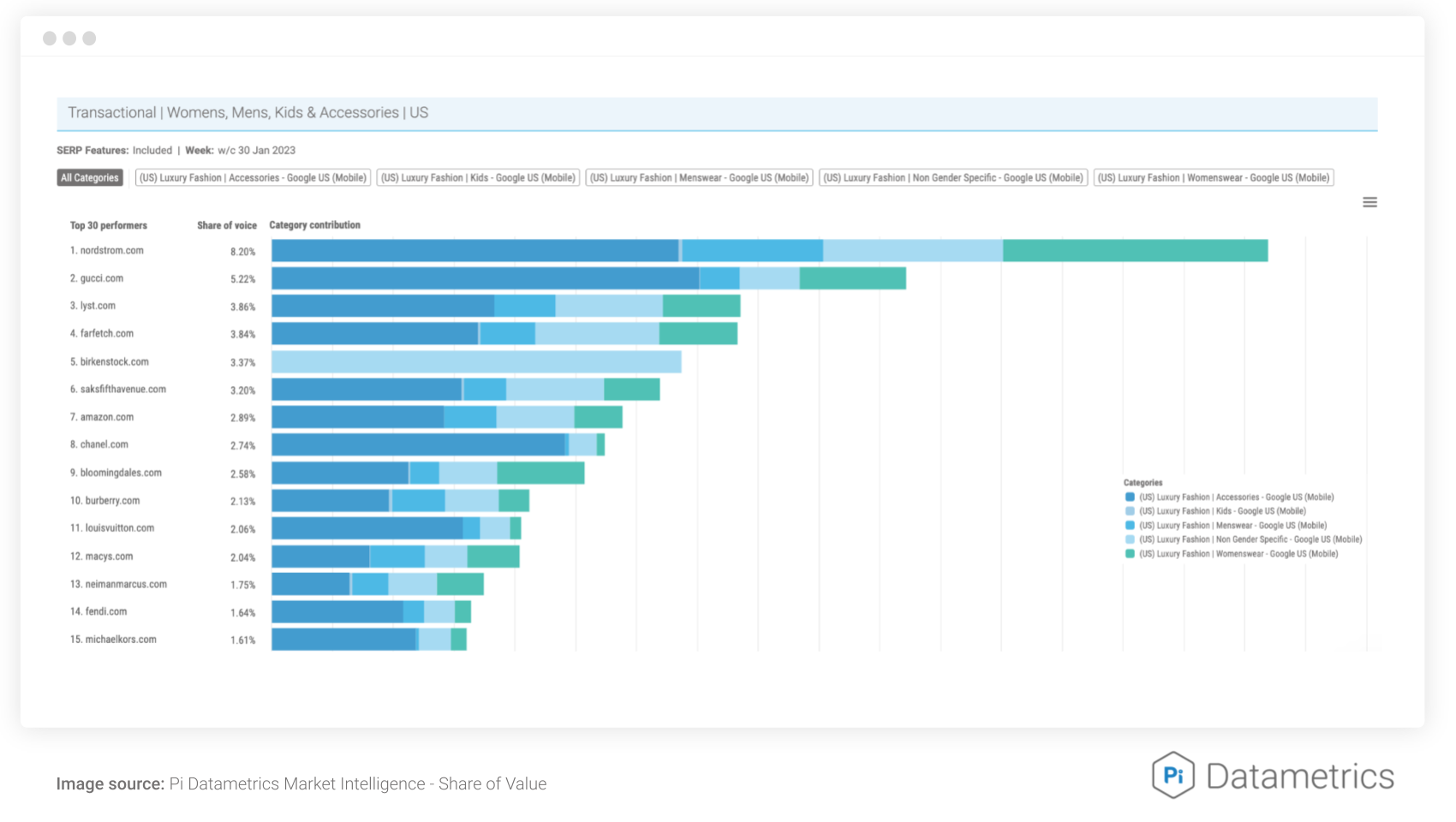The height and width of the screenshot is (822, 1456).
Task: Open the chart hamburger menu icon
Action: [1369, 202]
